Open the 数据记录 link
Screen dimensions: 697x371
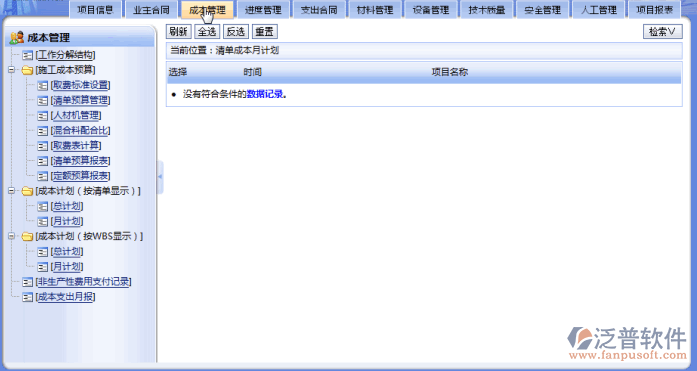coord(265,94)
